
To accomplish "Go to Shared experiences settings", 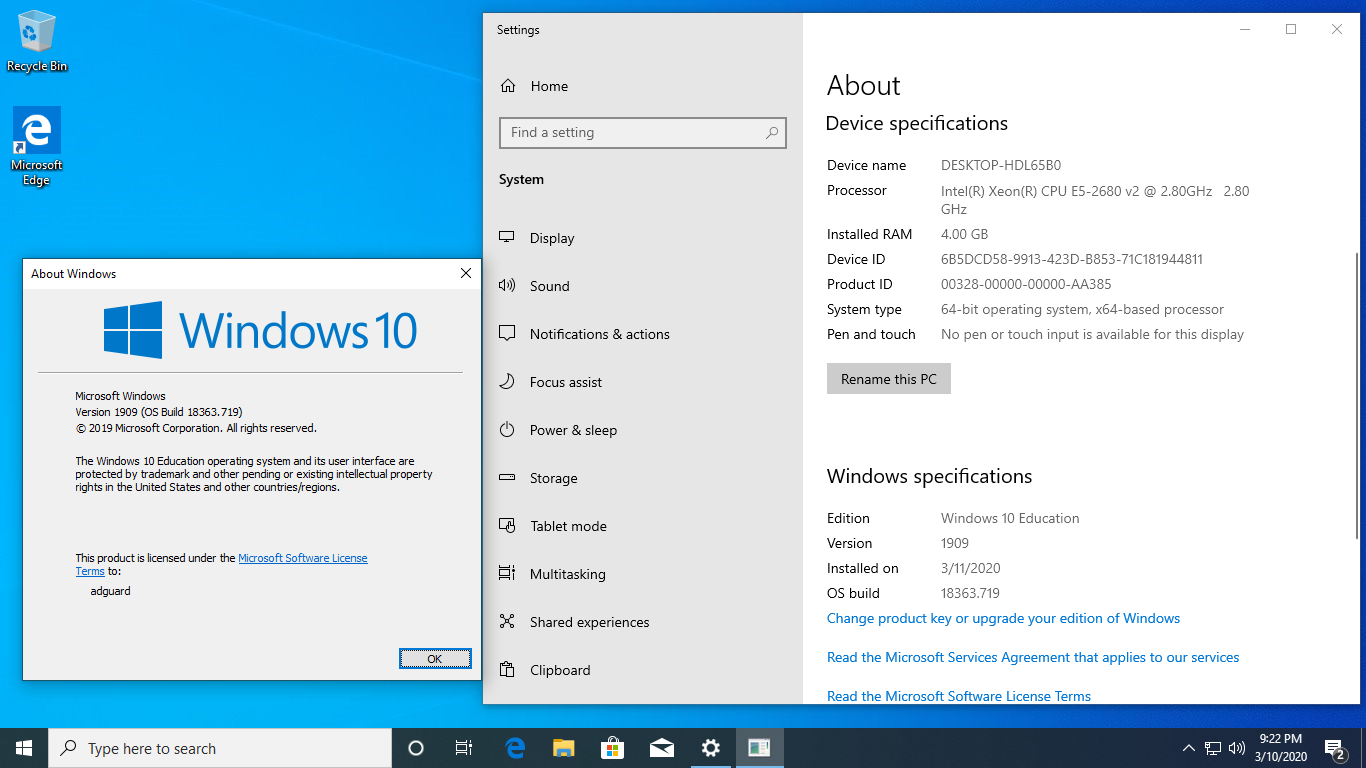I will (642, 622).
